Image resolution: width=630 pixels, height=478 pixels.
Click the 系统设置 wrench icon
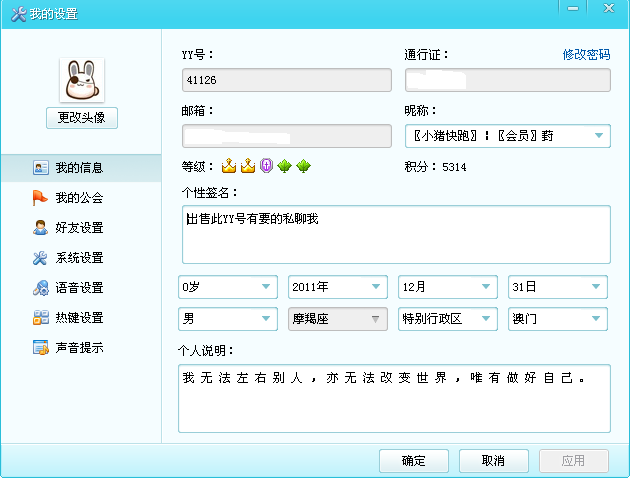pyautogui.click(x=40, y=257)
